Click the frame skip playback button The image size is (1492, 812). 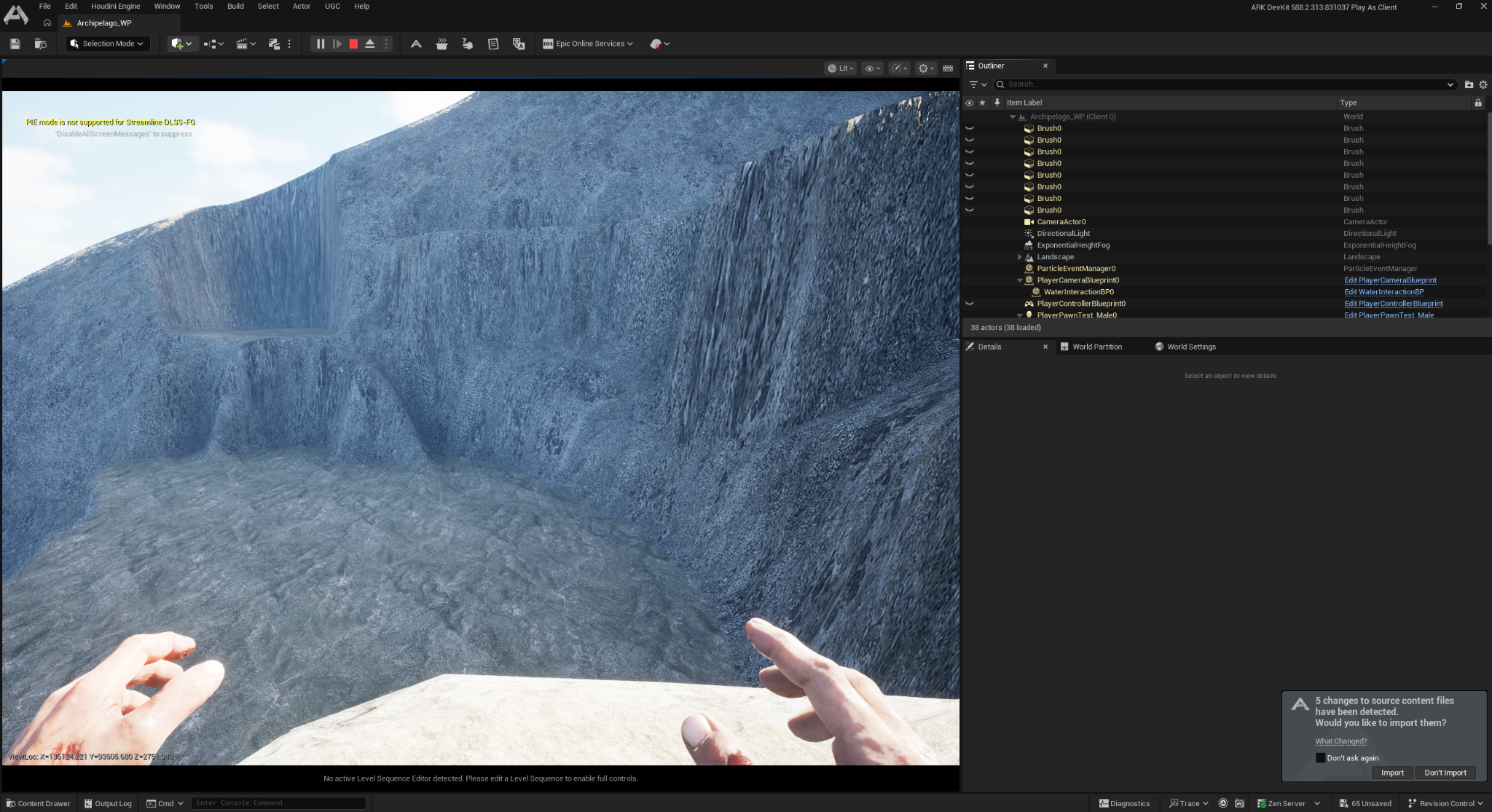337,44
